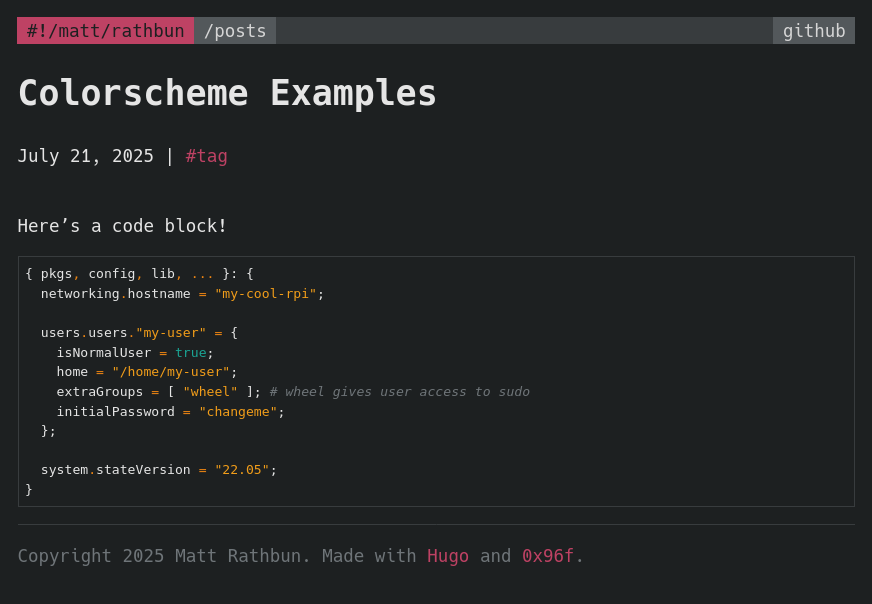Open the github link in navbar
This screenshot has height=604, width=872.
(x=813, y=31)
